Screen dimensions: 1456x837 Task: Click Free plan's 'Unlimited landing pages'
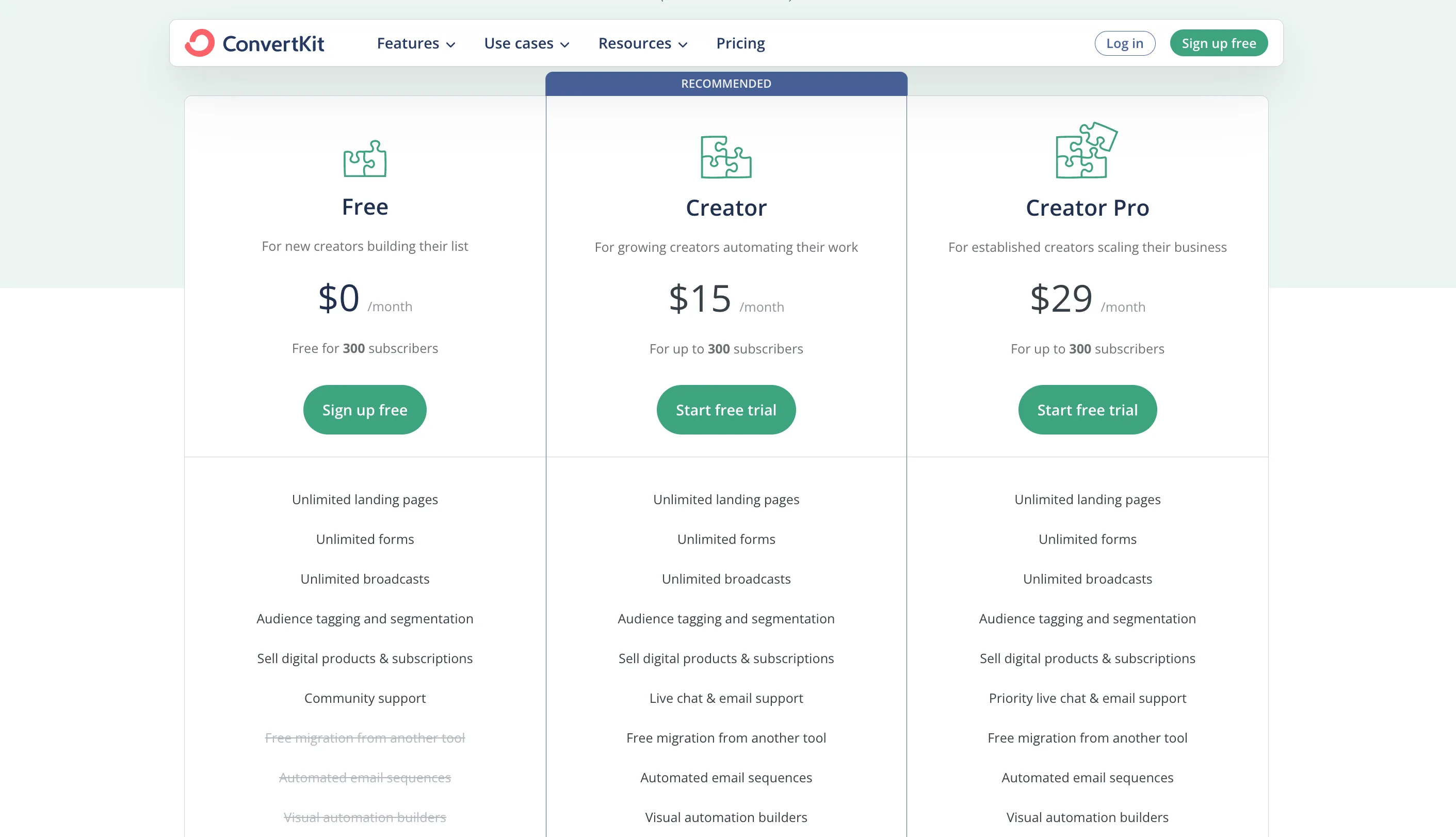pyautogui.click(x=365, y=500)
